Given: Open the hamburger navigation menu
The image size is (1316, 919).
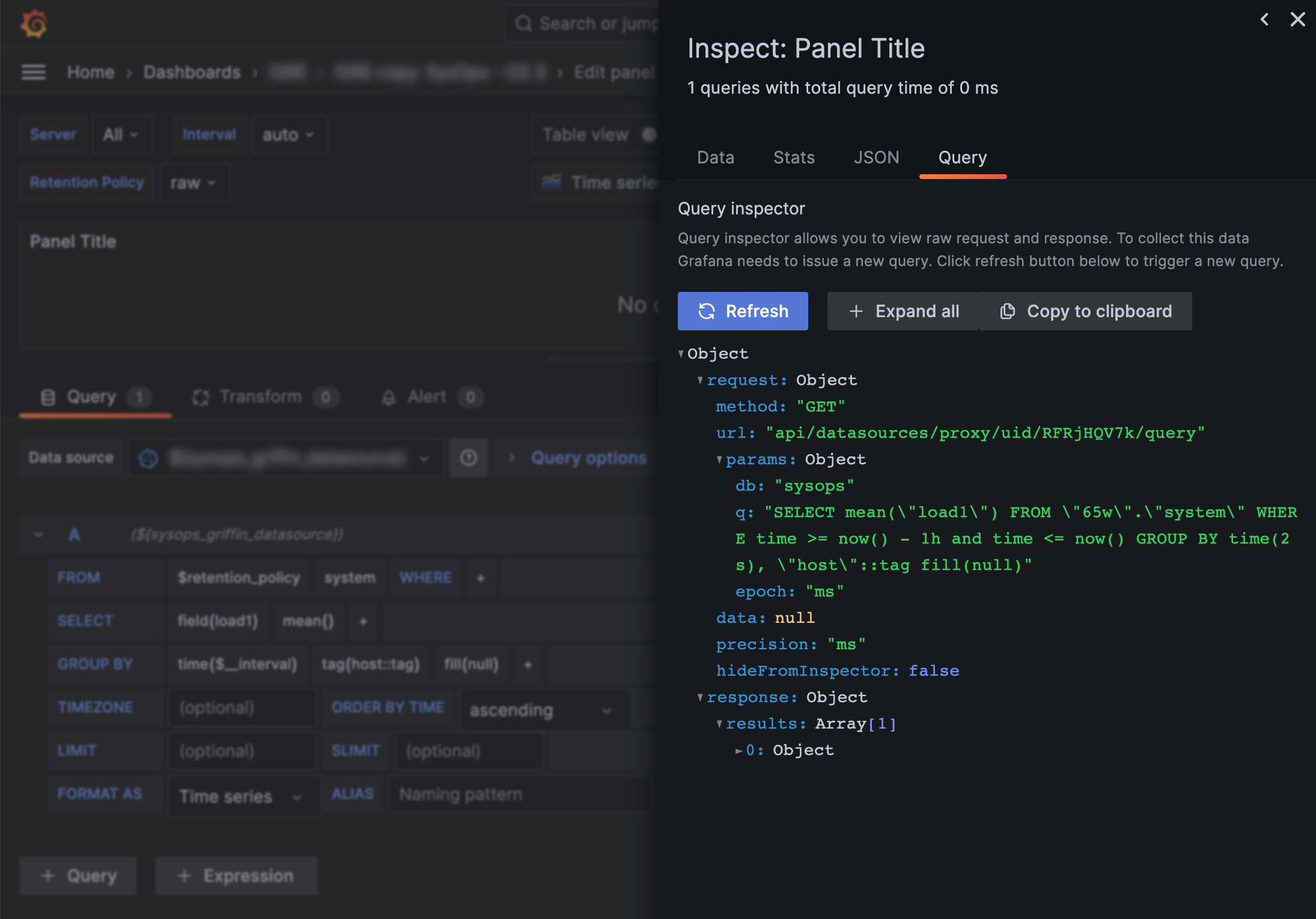Looking at the screenshot, I should tap(34, 71).
